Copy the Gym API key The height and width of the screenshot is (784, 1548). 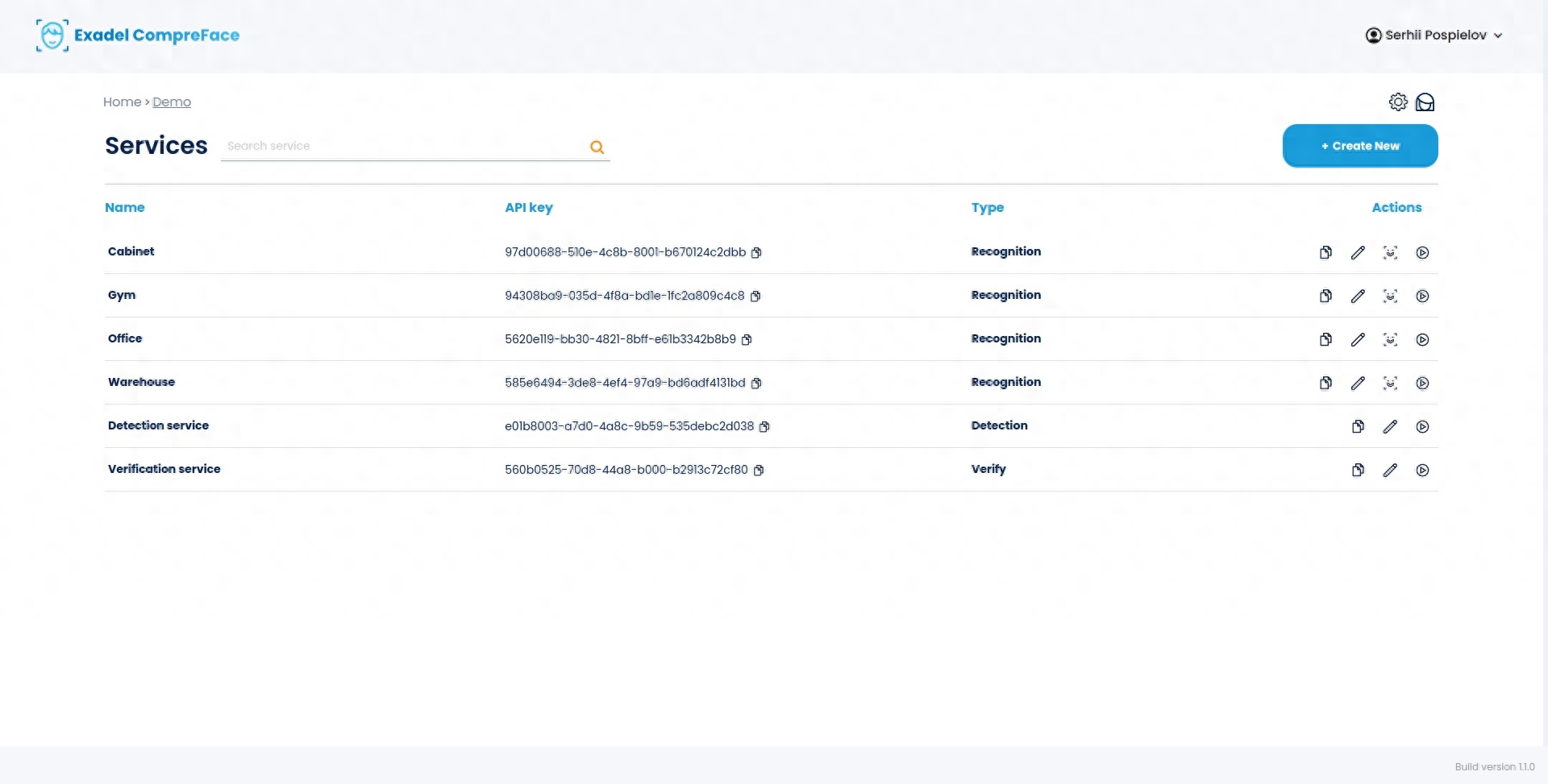(x=755, y=297)
